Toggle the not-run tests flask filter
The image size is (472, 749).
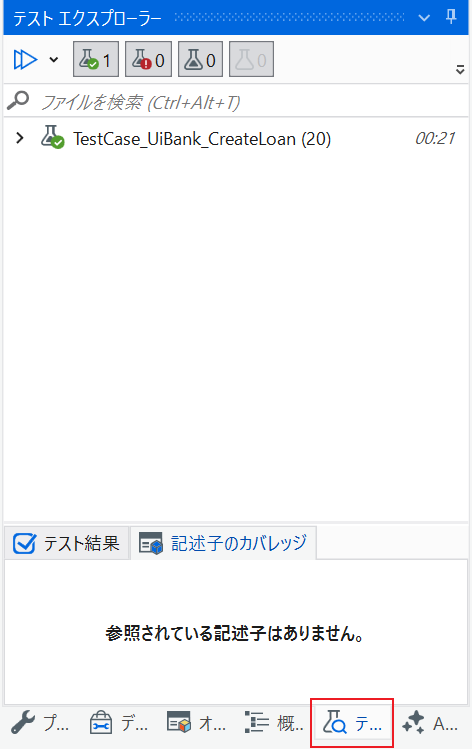[x=200, y=59]
